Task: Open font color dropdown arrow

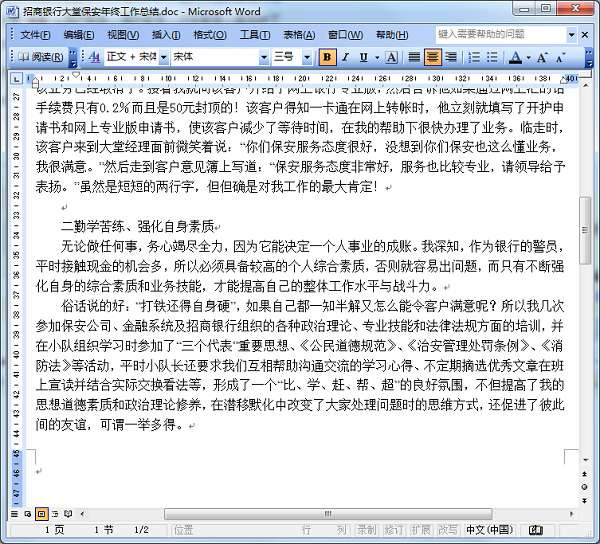Action: (x=528, y=58)
